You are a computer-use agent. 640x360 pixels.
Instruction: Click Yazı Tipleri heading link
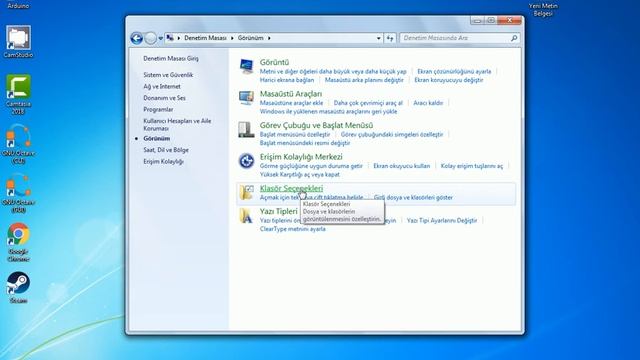point(279,211)
